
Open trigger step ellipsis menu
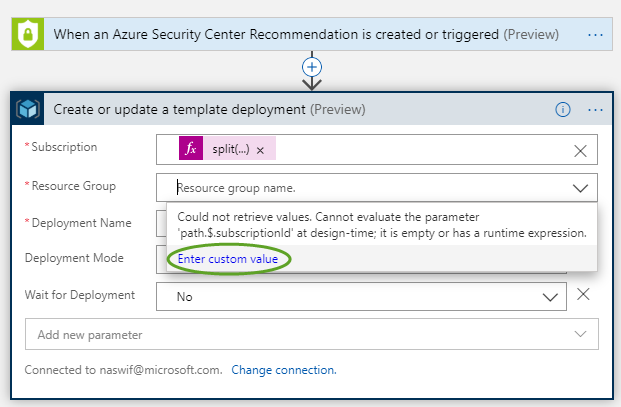pos(595,35)
